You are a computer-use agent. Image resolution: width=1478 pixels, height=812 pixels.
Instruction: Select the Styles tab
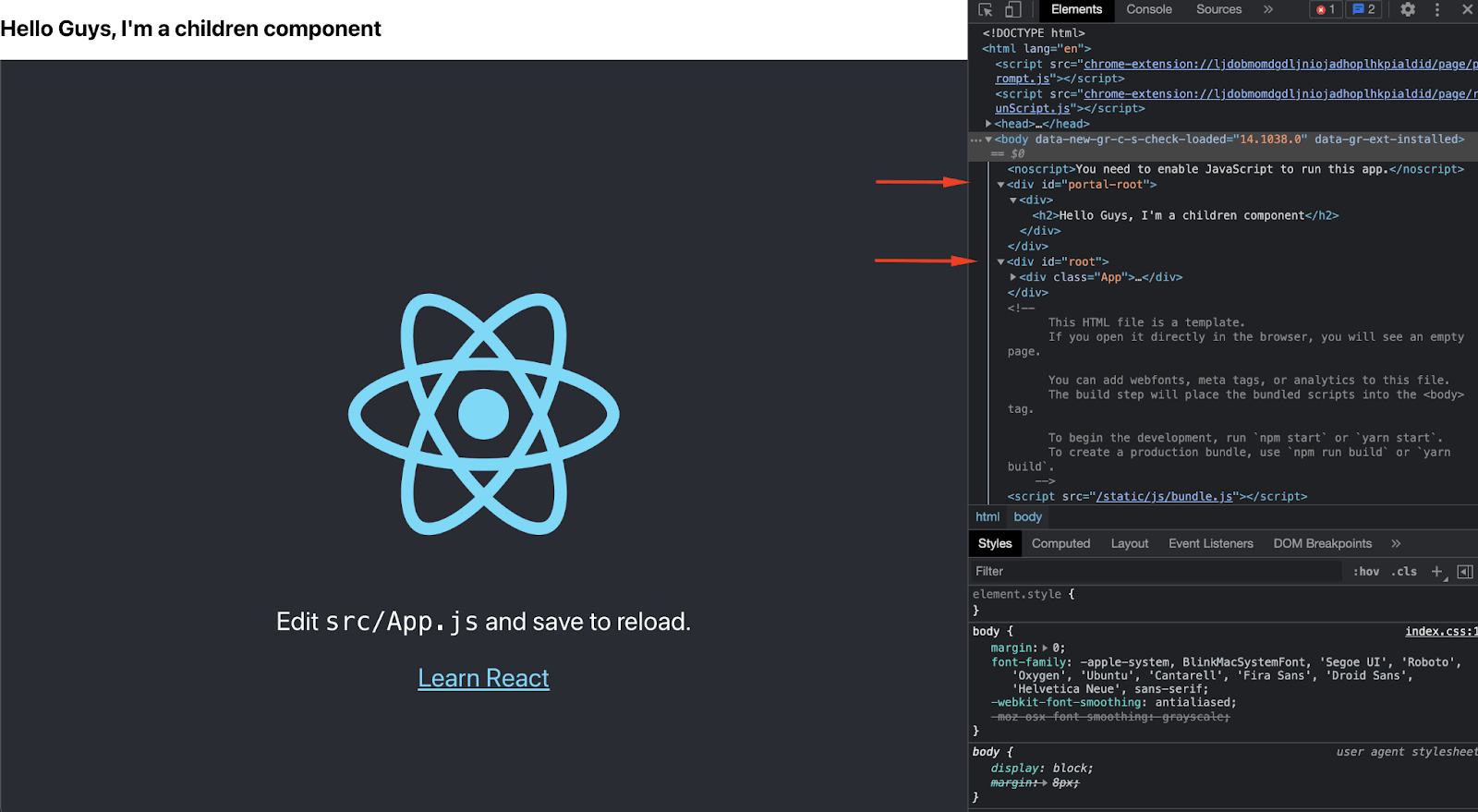pyautogui.click(x=995, y=543)
